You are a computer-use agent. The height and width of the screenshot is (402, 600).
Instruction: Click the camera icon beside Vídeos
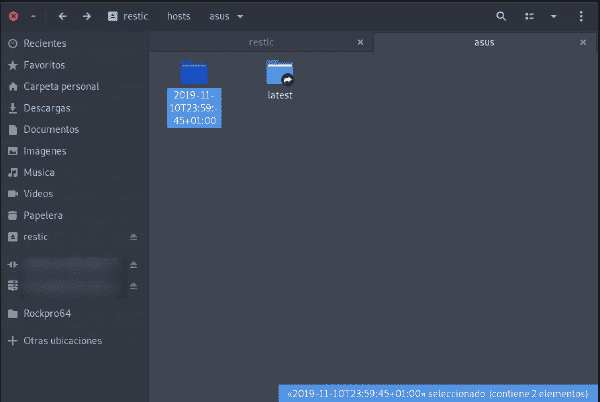click(x=13, y=194)
